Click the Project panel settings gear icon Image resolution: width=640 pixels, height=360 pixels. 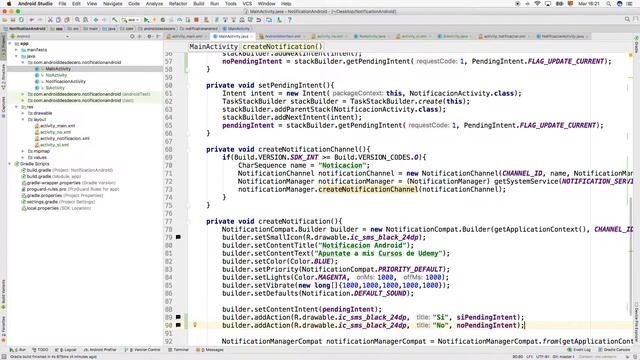149,36
